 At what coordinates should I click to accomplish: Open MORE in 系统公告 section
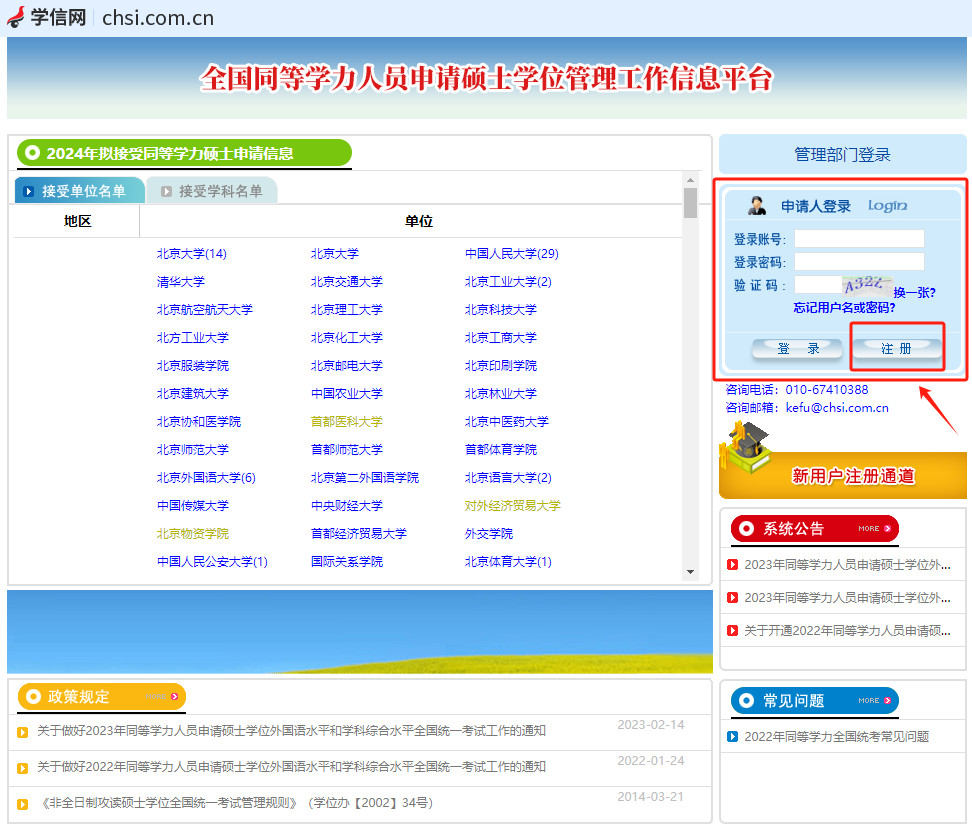(x=873, y=528)
